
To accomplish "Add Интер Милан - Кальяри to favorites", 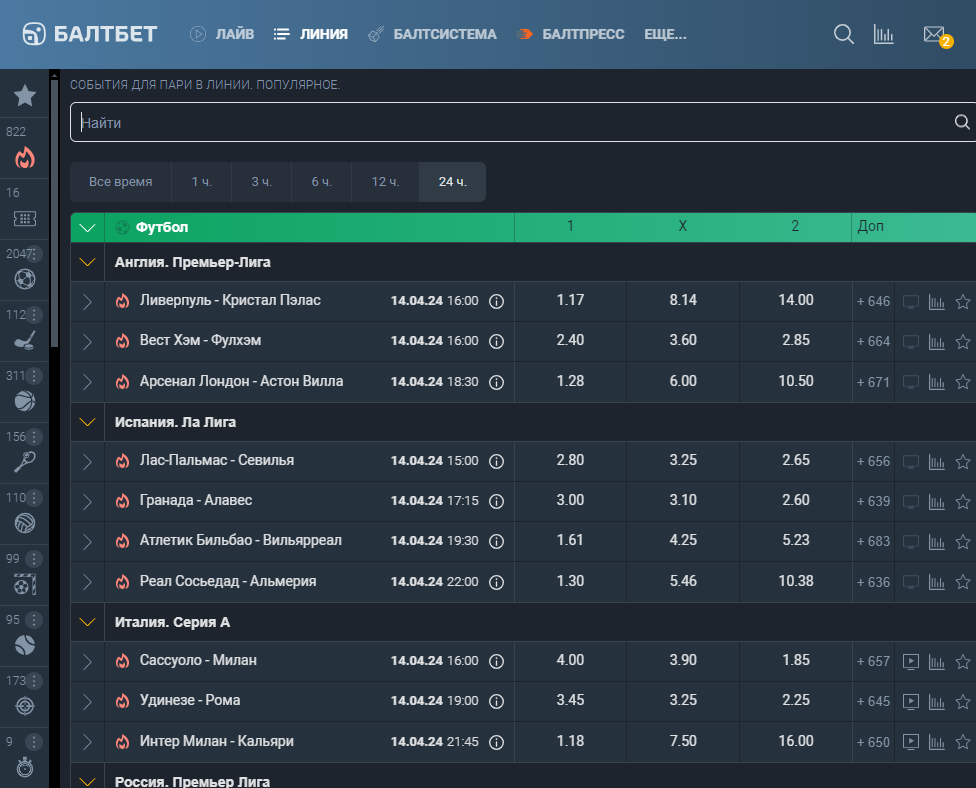I will 963,742.
